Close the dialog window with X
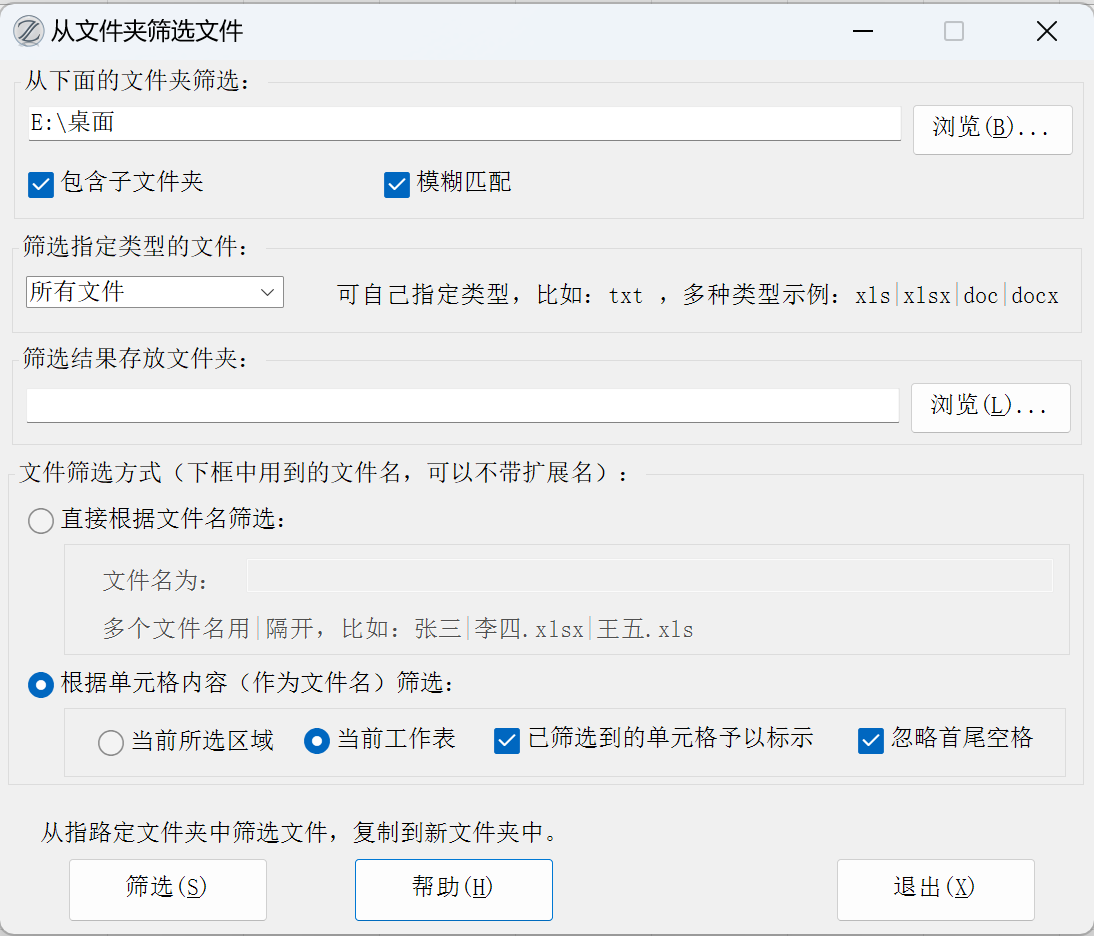The width and height of the screenshot is (1094, 936). pos(1046,32)
